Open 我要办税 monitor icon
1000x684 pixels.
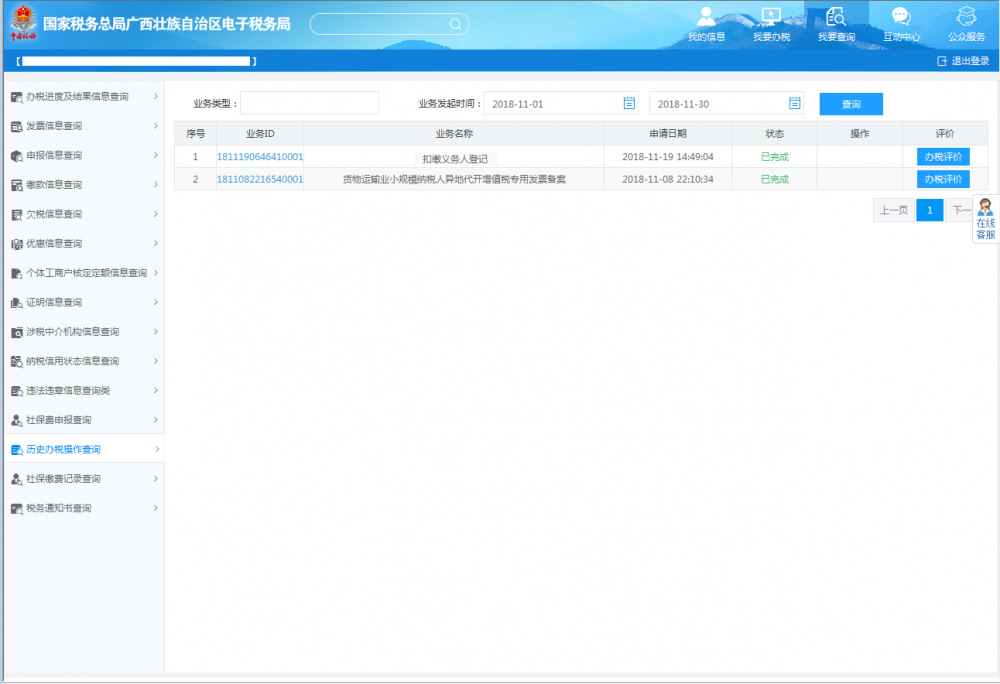pos(771,17)
